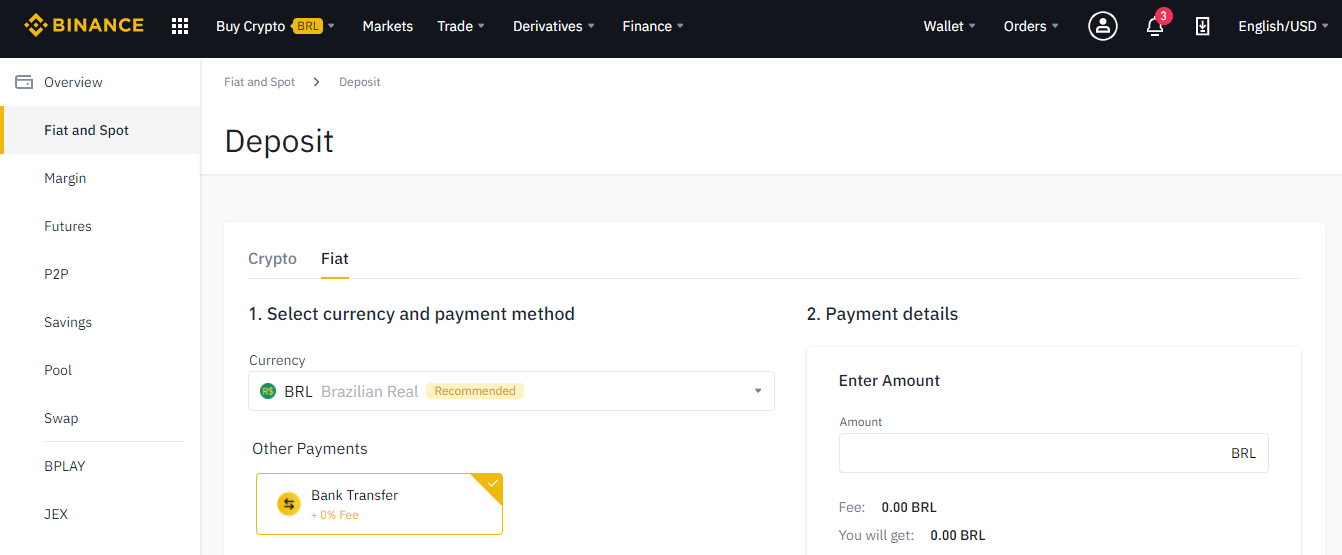Open Margin in the sidebar
This screenshot has height=555, width=1342.
pos(65,178)
